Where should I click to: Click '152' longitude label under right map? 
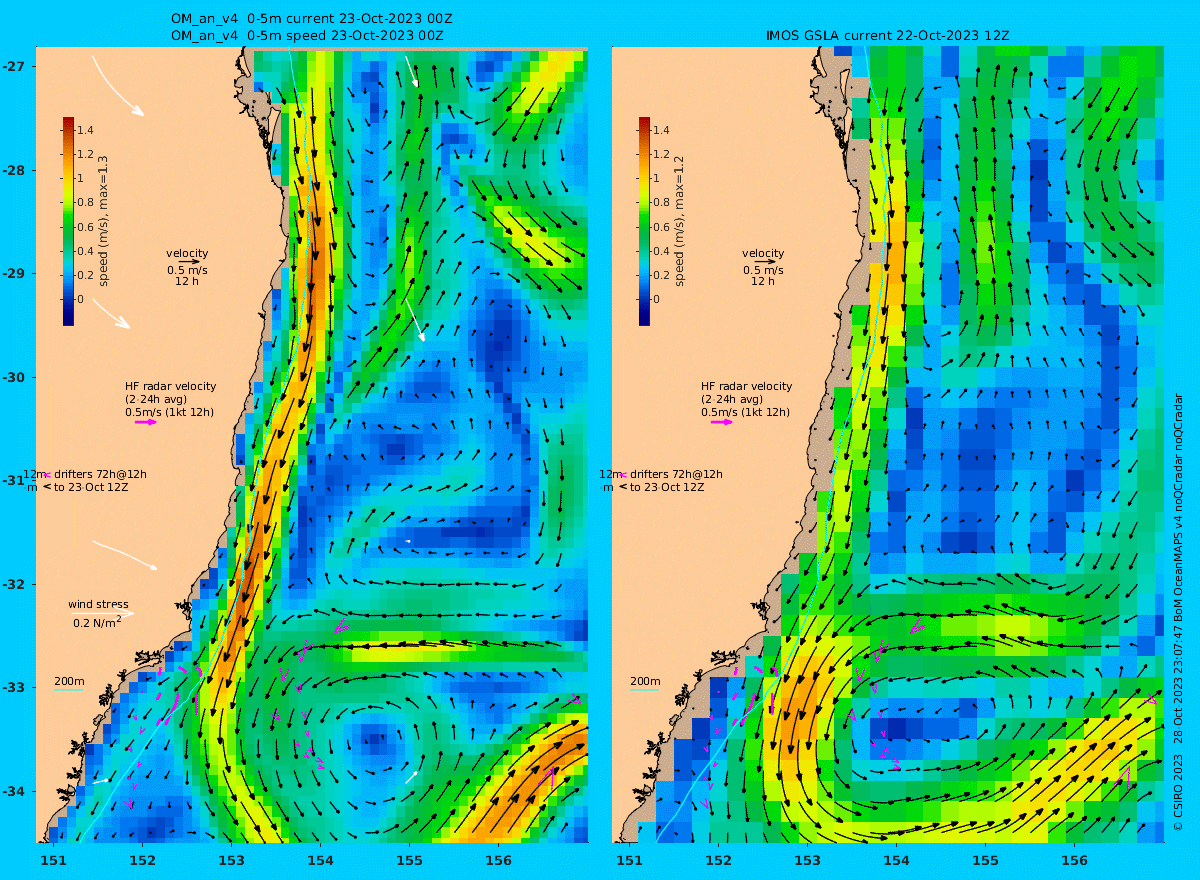tap(718, 860)
